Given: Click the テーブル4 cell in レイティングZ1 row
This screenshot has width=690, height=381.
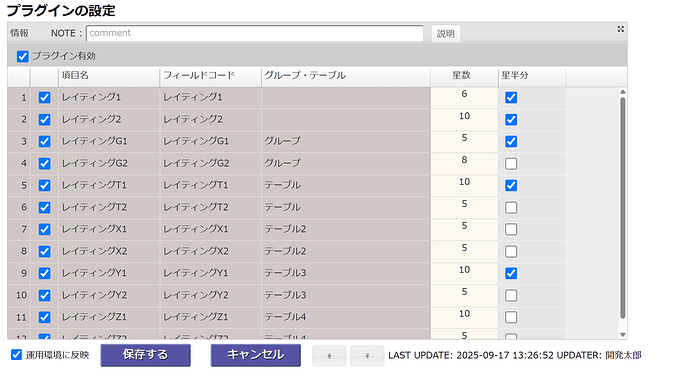Looking at the screenshot, I should pyautogui.click(x=345, y=317).
